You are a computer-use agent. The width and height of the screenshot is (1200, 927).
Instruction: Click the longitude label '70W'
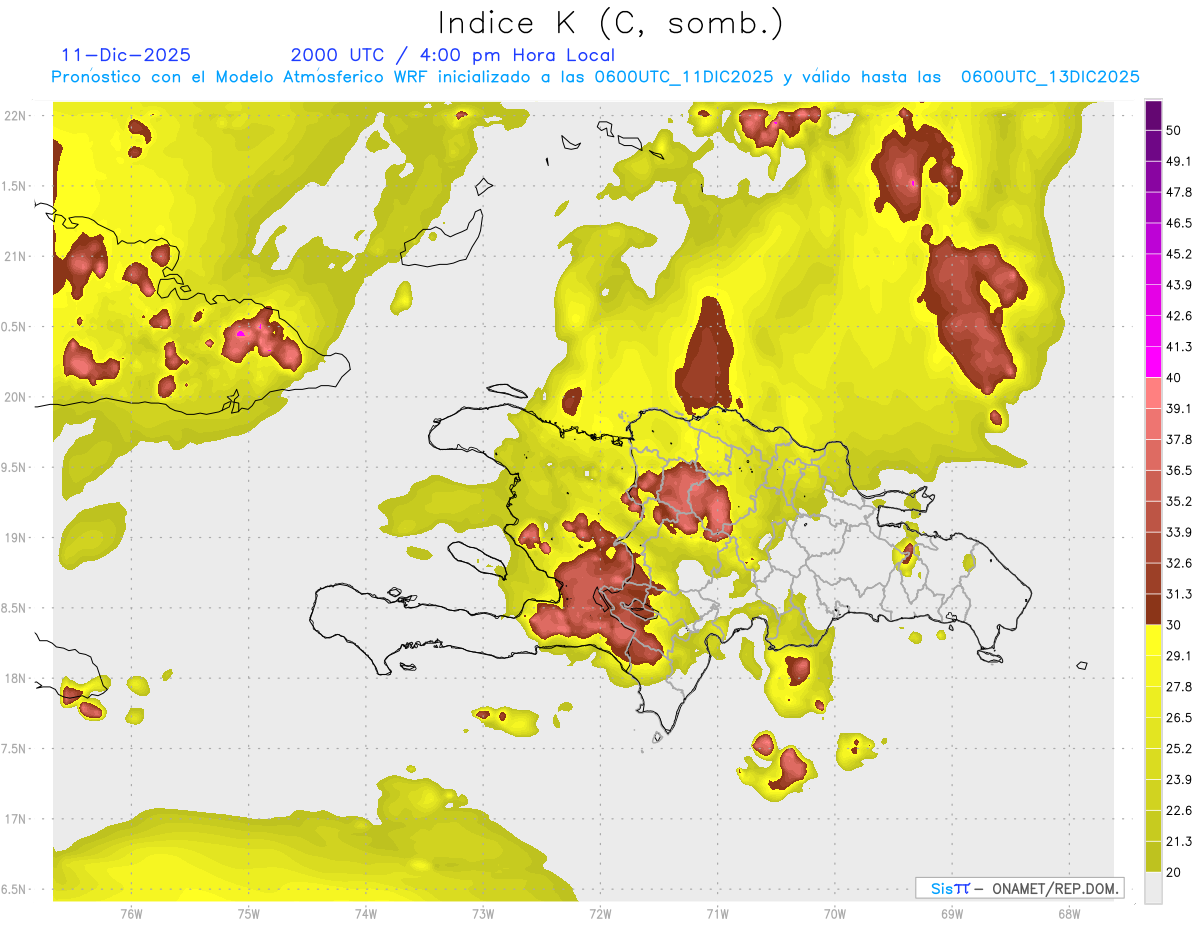pos(834,914)
